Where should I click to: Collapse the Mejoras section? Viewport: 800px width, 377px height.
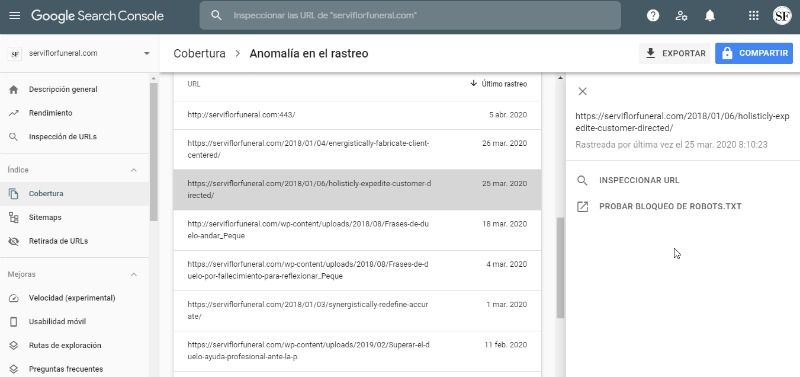click(134, 274)
